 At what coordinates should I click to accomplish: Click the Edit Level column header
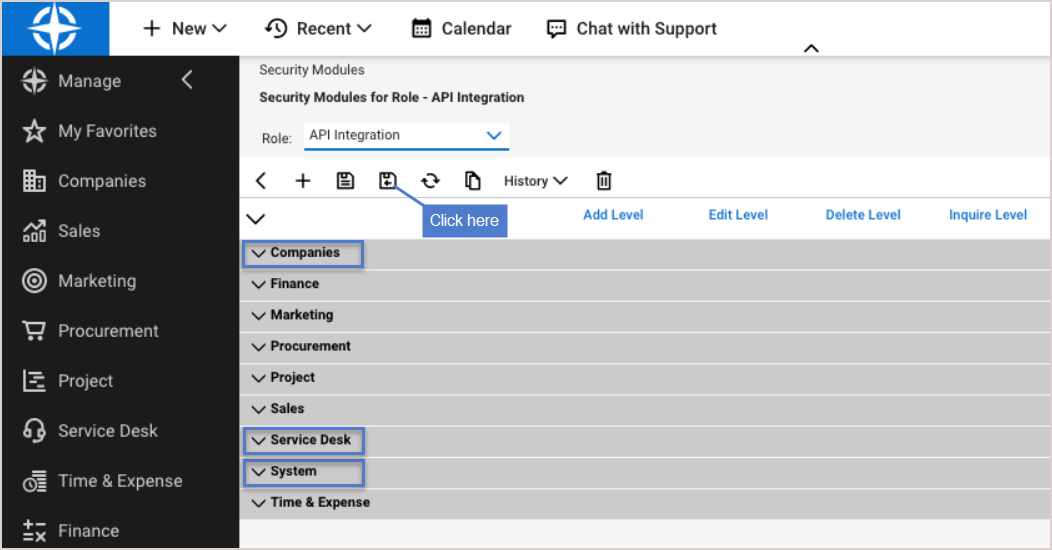point(738,215)
